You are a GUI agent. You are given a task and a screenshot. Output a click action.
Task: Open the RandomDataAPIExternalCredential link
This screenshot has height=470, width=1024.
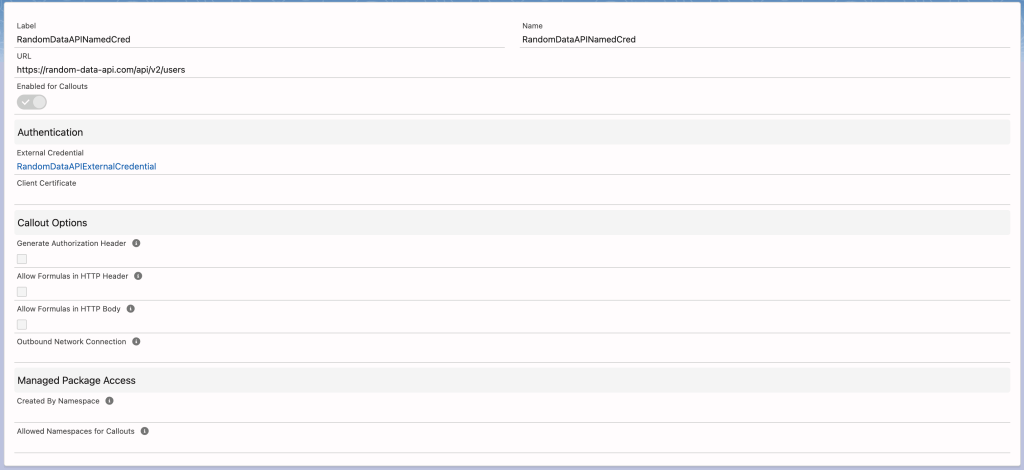point(86,167)
